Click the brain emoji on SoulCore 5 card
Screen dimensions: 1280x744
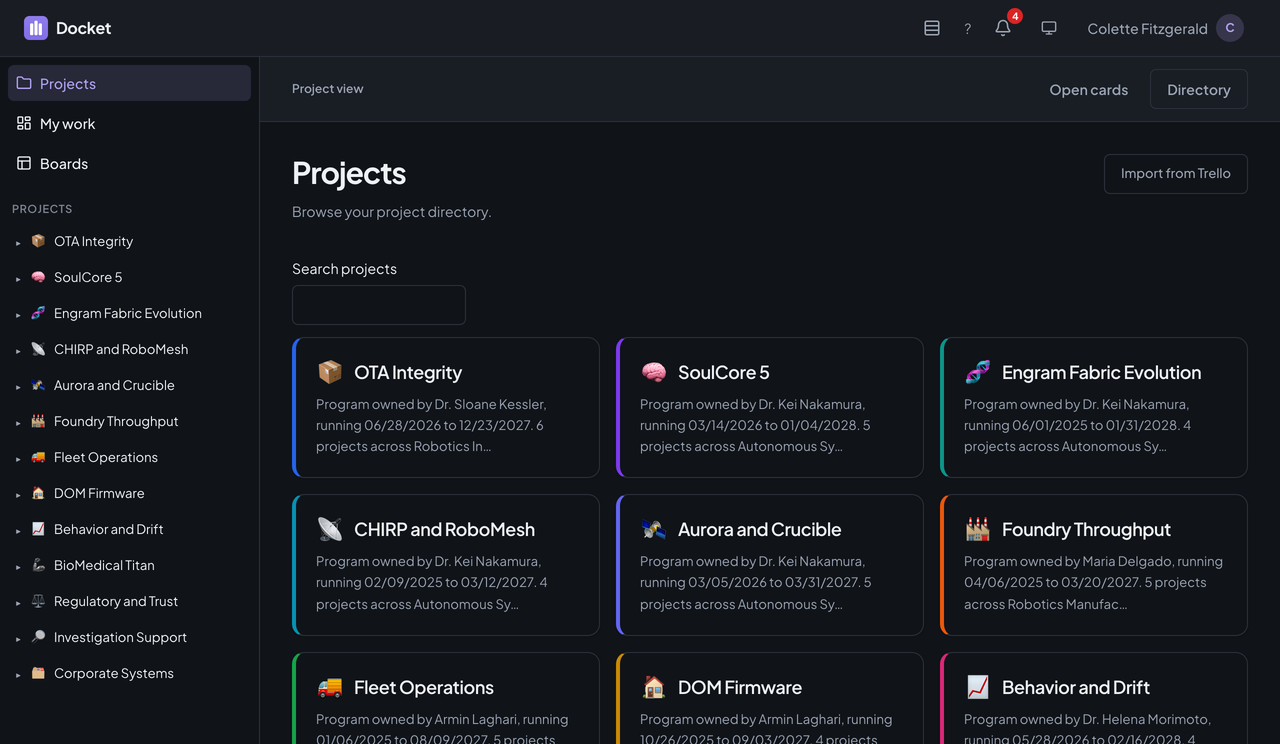(x=654, y=372)
